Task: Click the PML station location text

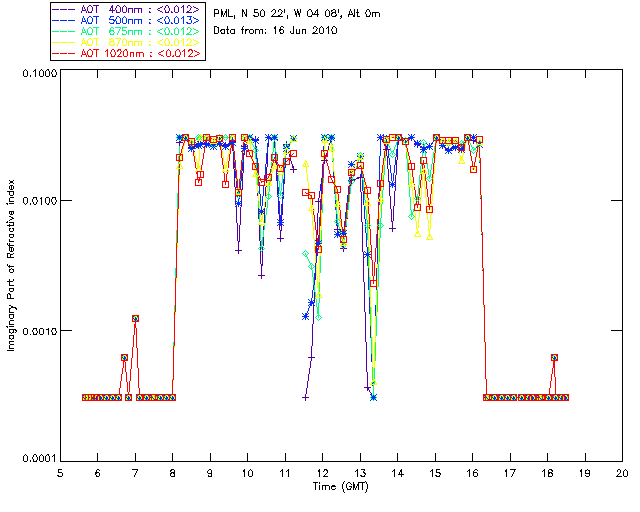Action: (x=297, y=14)
